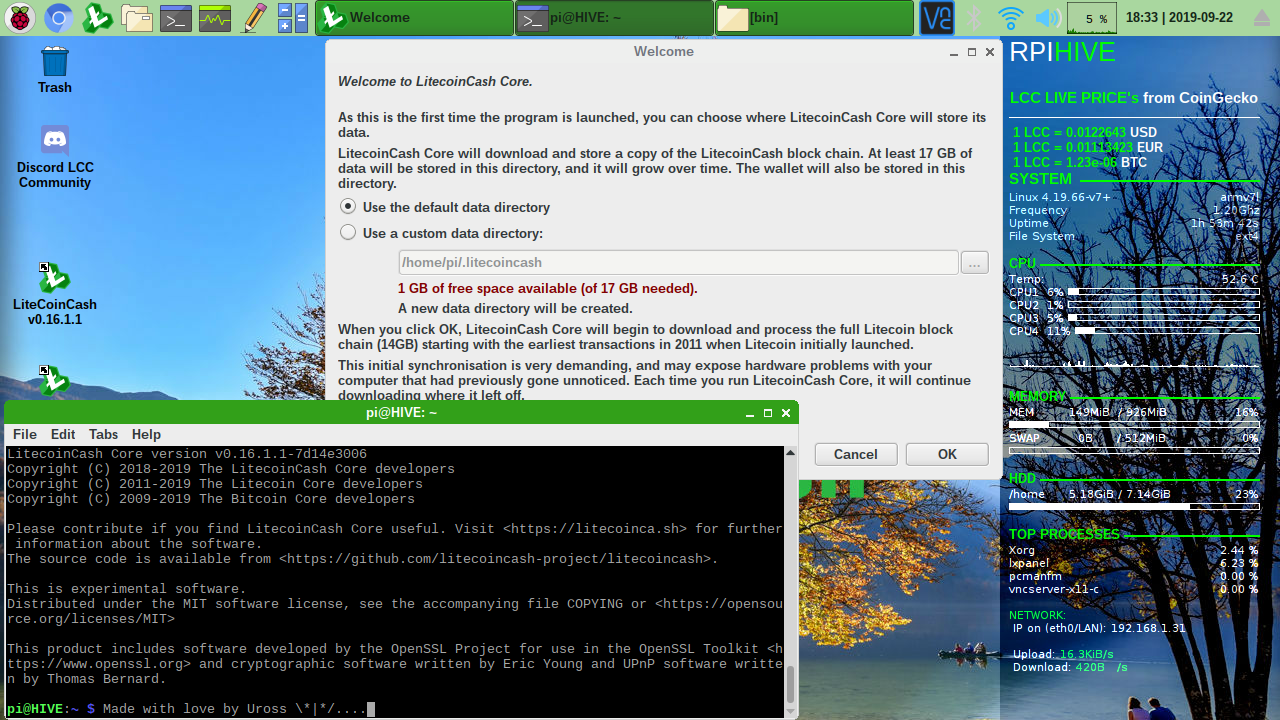Click the SWAP 0B / 512MiB line
This screenshot has height=720, width=1280.
1134,438
